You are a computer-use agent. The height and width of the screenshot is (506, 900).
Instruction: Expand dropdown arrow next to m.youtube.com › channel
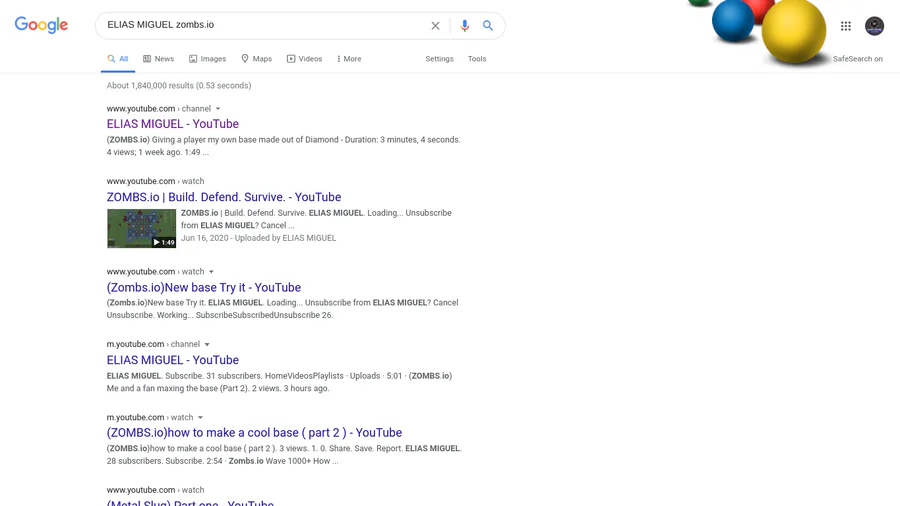pos(207,345)
